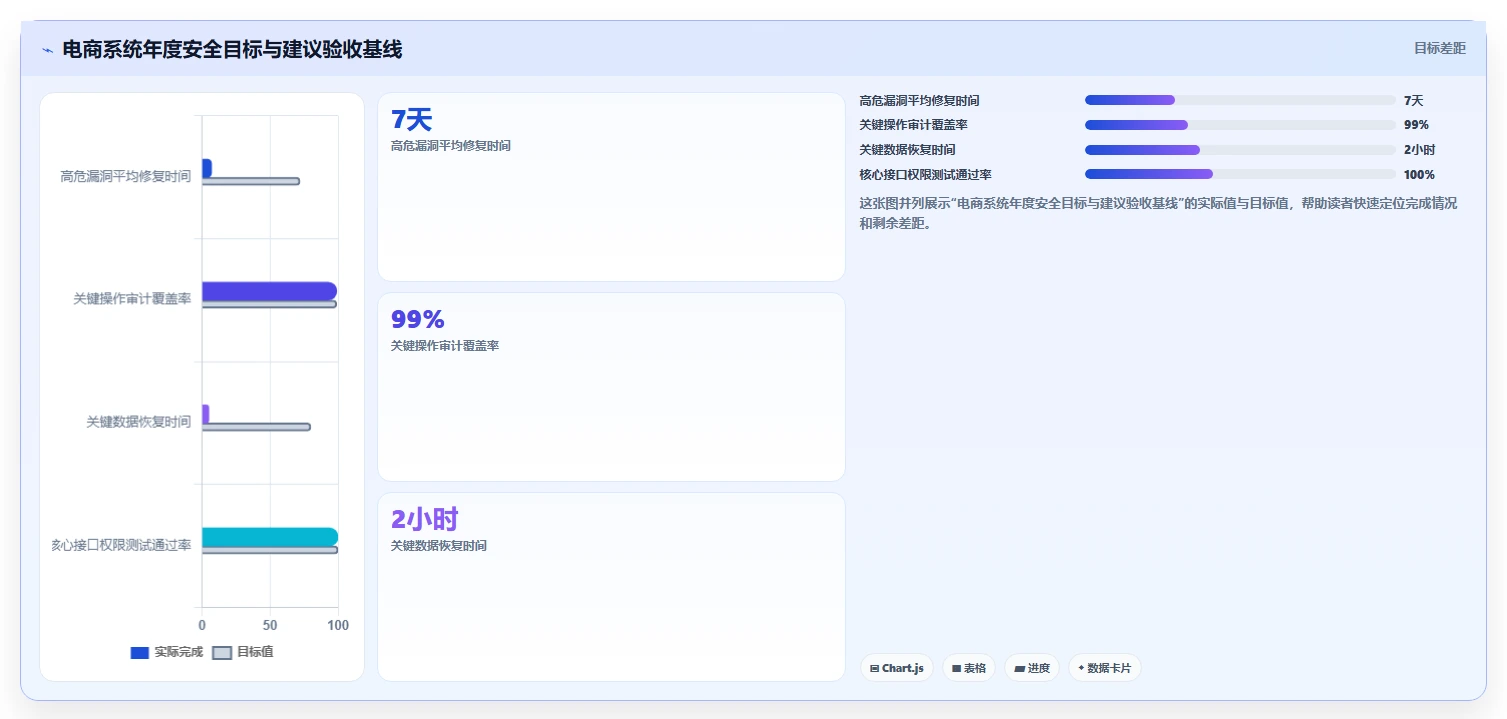The height and width of the screenshot is (719, 1507).
Task: Click the x-axis tick label 0
Action: 202,625
